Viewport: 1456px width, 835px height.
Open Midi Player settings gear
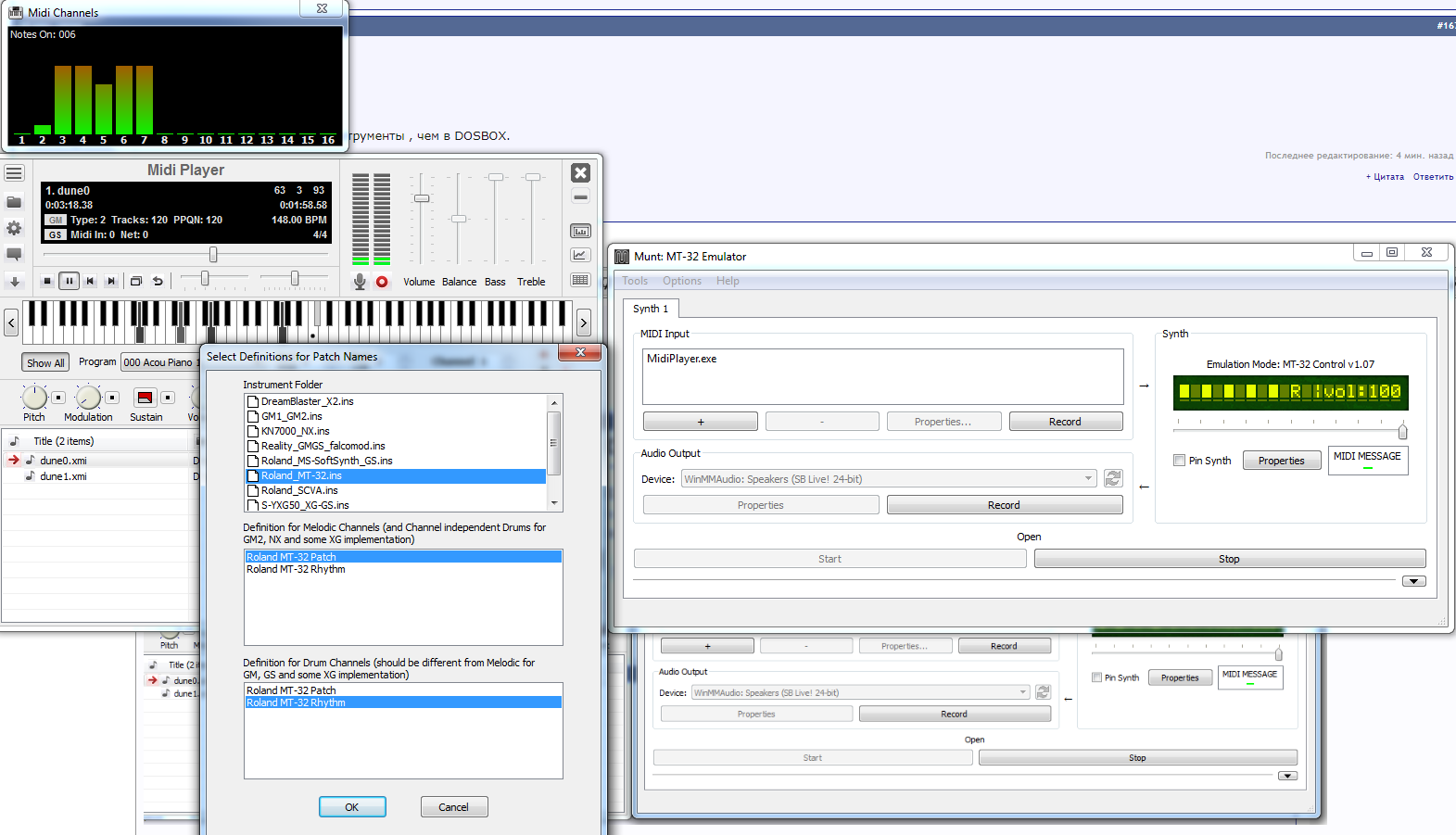point(14,228)
